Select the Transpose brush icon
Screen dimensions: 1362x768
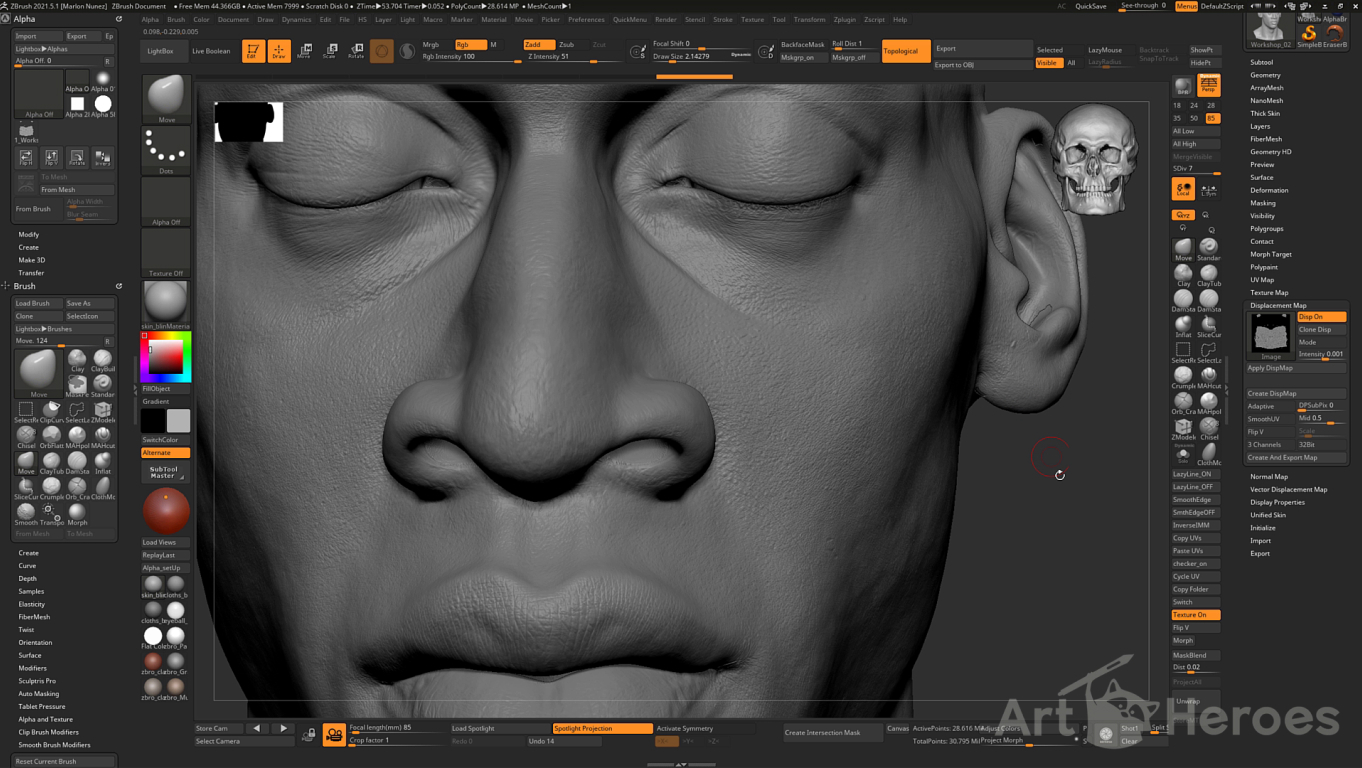pyautogui.click(x=51, y=514)
